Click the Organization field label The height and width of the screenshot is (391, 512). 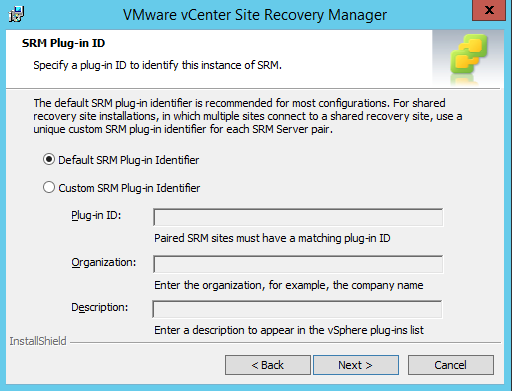(104, 263)
